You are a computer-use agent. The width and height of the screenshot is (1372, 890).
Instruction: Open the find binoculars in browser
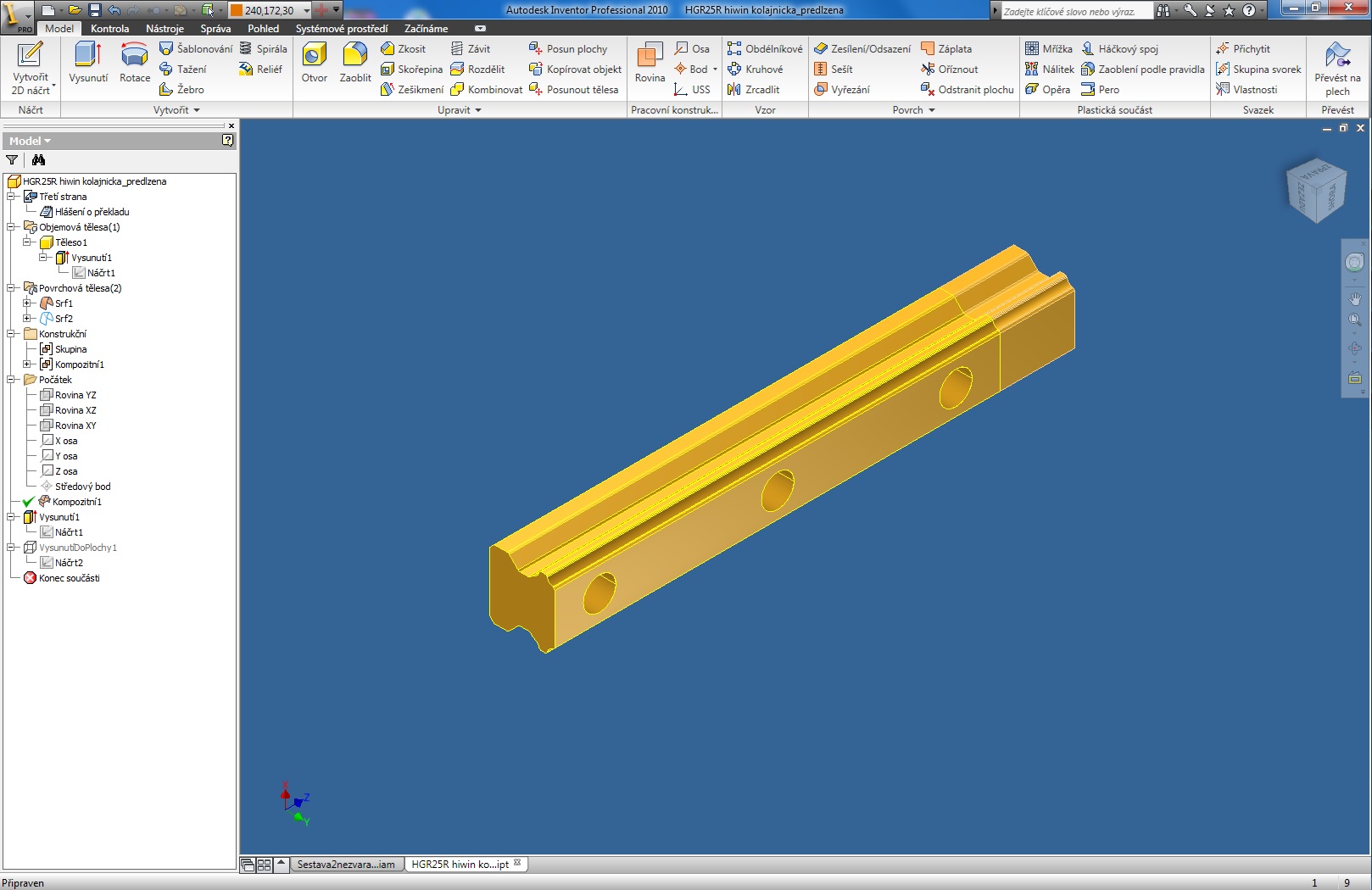pyautogui.click(x=38, y=160)
